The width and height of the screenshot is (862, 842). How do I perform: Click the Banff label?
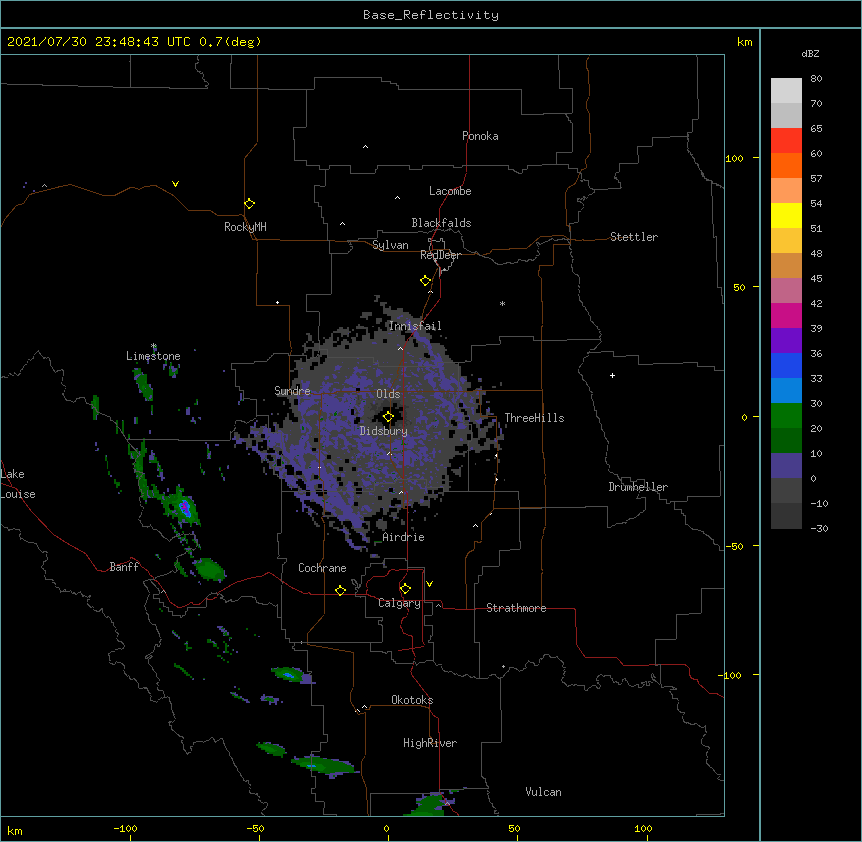pos(124,567)
